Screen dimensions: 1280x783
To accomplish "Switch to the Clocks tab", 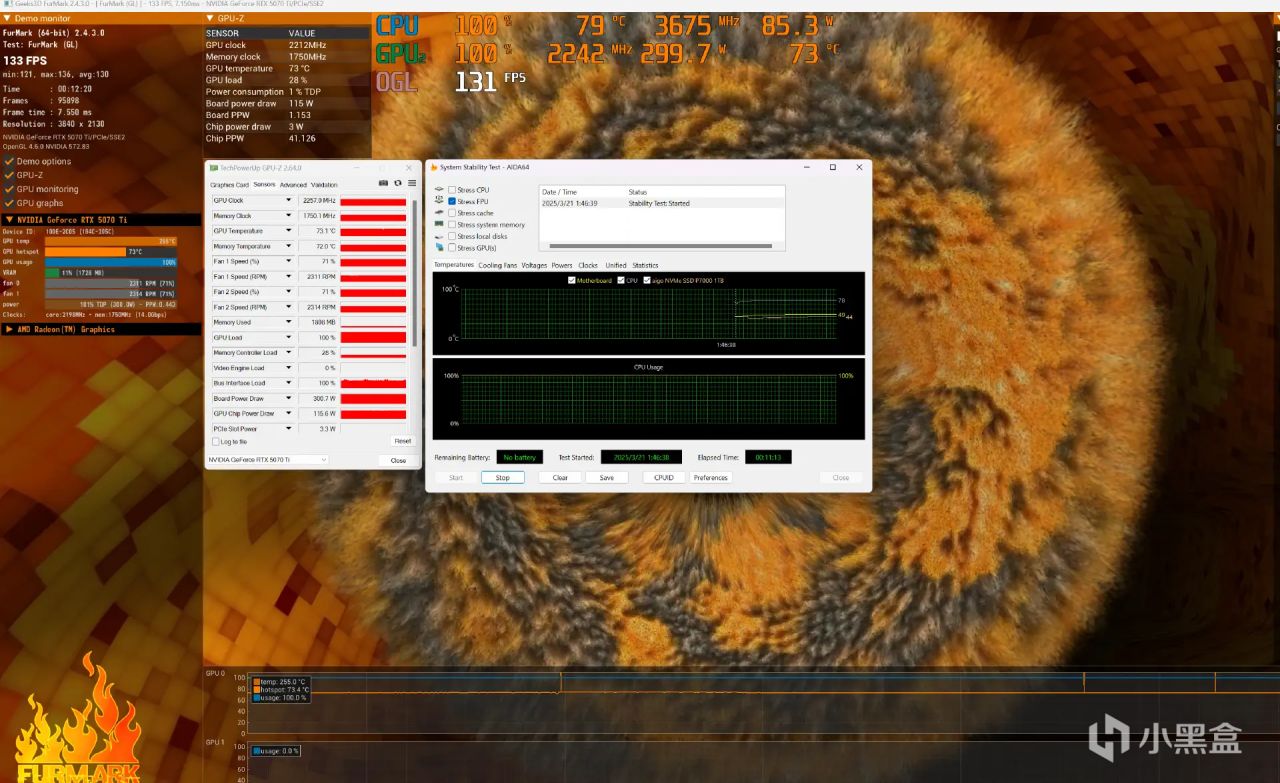I will 588,265.
